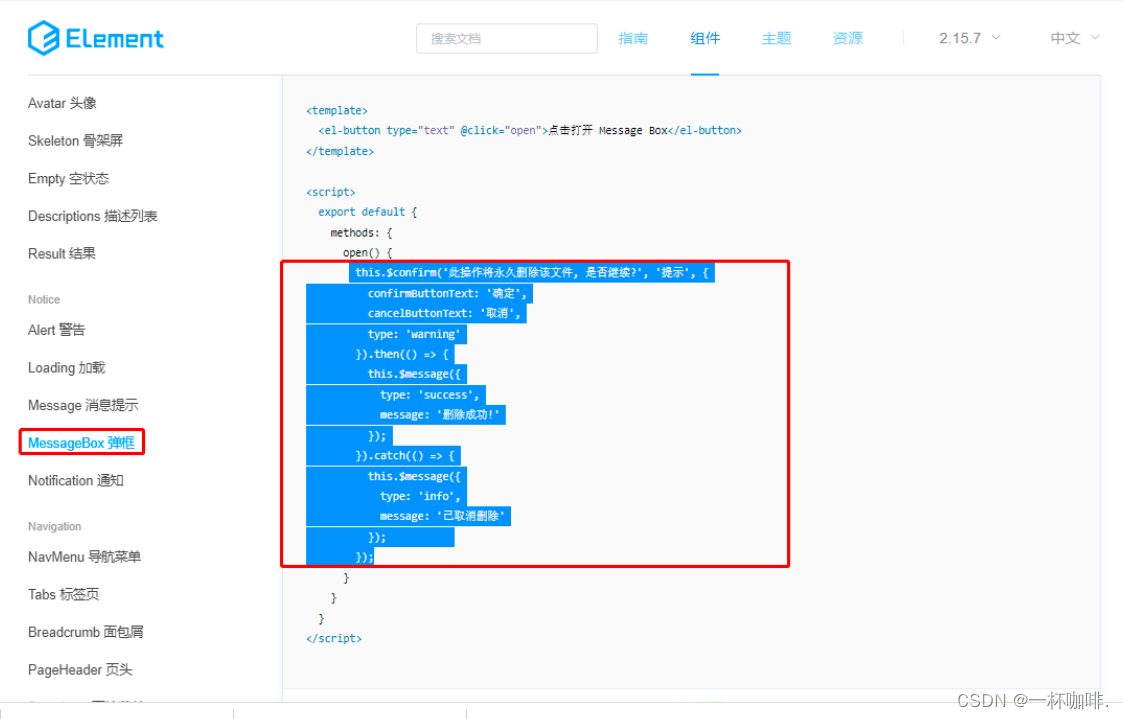The height and width of the screenshot is (719, 1123).
Task: Open Loading 加载 in sidebar
Action: (x=67, y=368)
